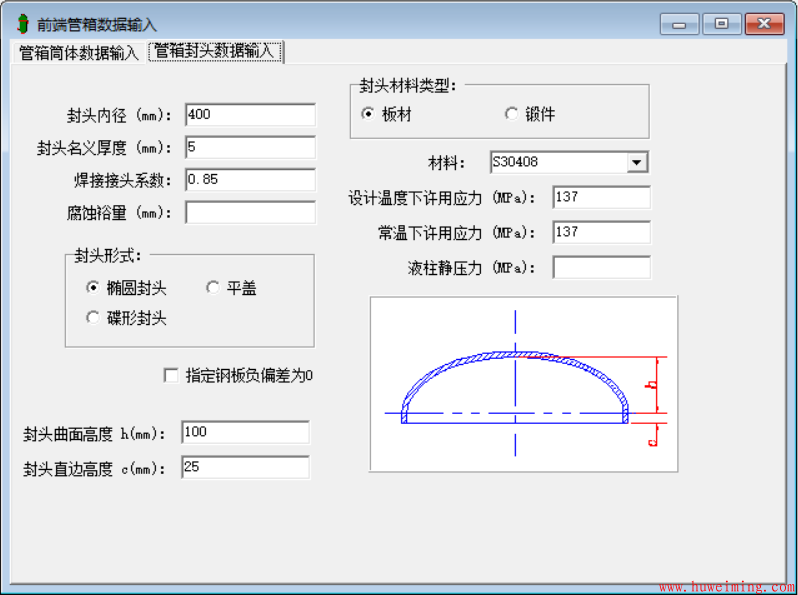
Task: Select the 管箱封头数据输入 tab
Action: (x=215, y=51)
